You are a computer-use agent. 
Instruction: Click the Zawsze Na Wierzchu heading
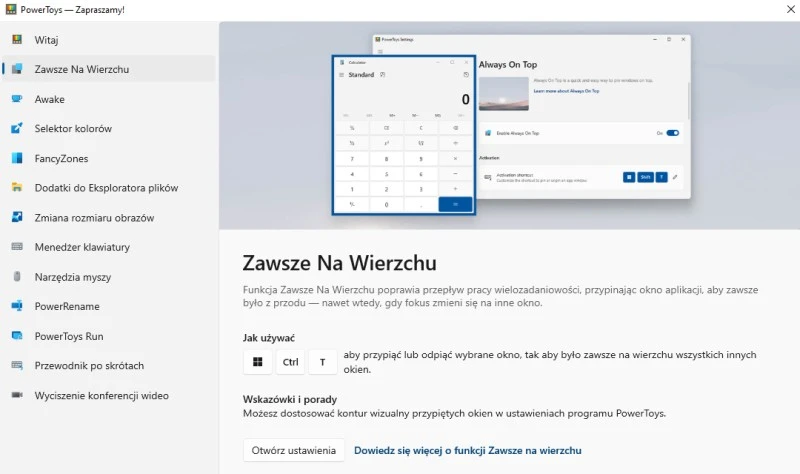(x=339, y=263)
